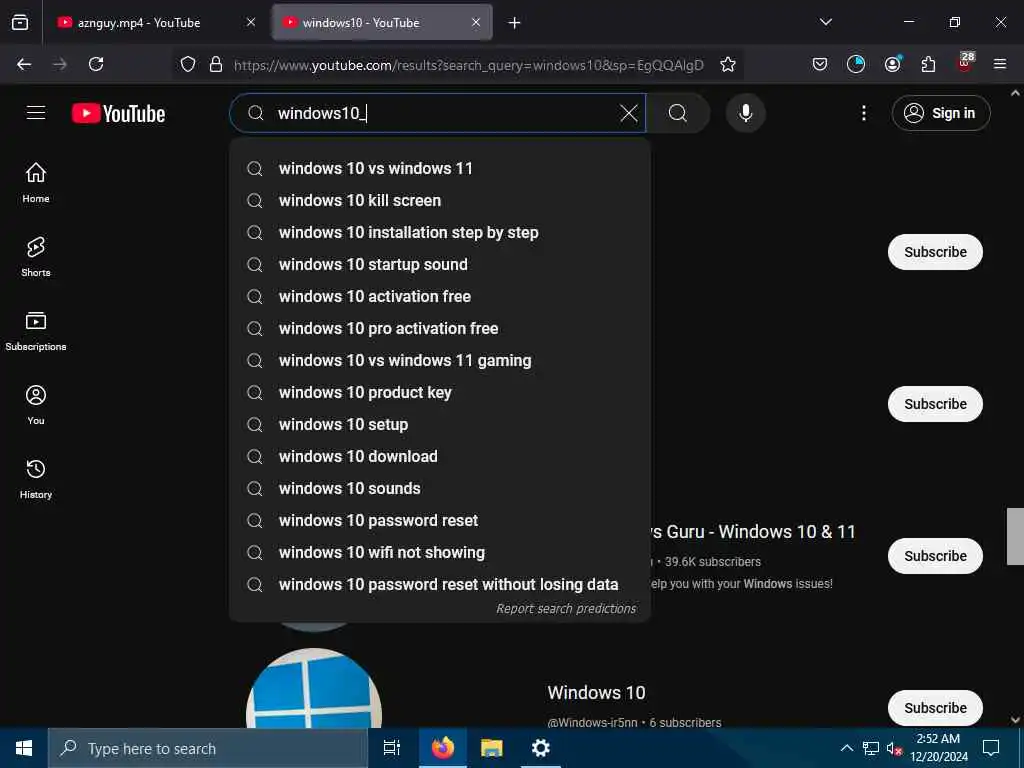Open the Windows Start menu
The height and width of the screenshot is (768, 1024).
tap(24, 748)
